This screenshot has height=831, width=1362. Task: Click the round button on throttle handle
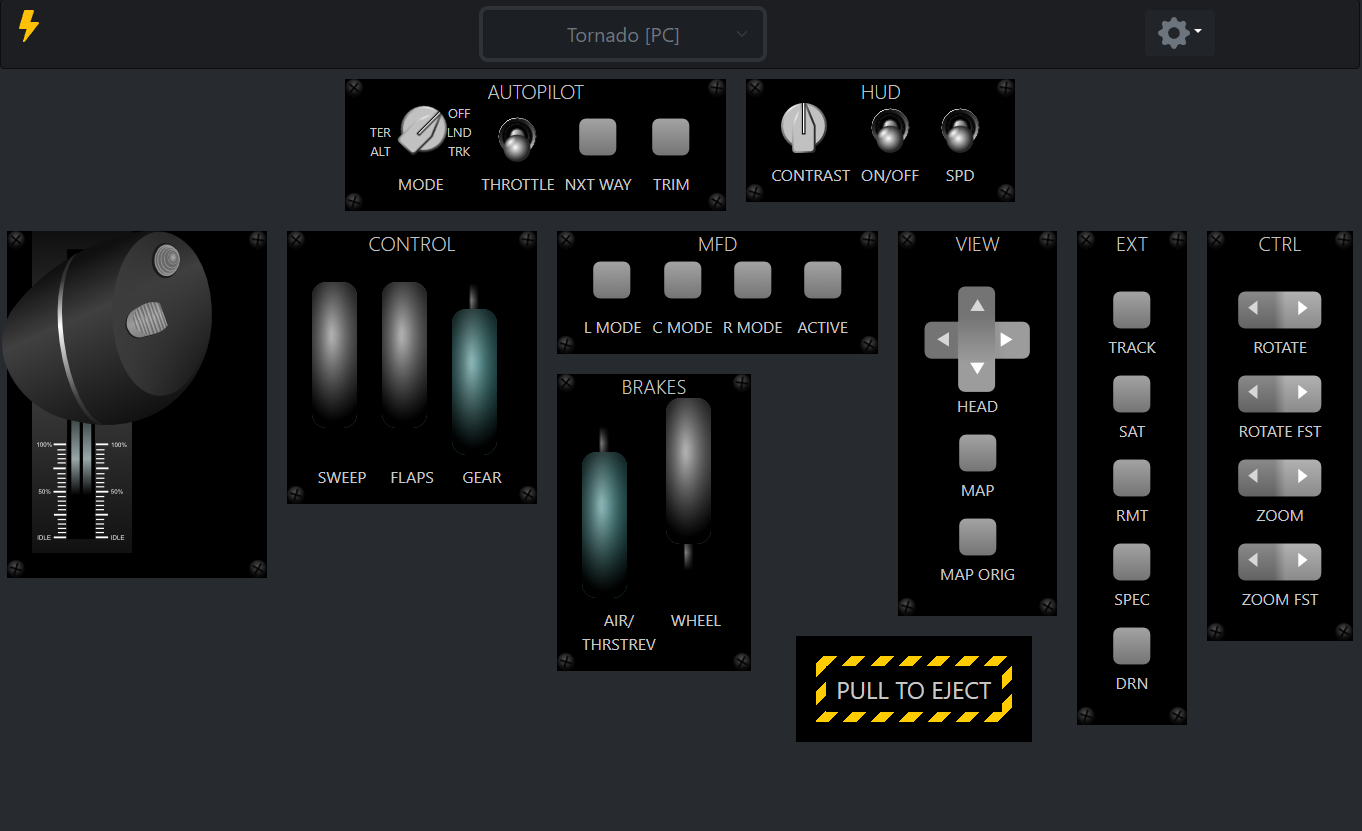167,261
